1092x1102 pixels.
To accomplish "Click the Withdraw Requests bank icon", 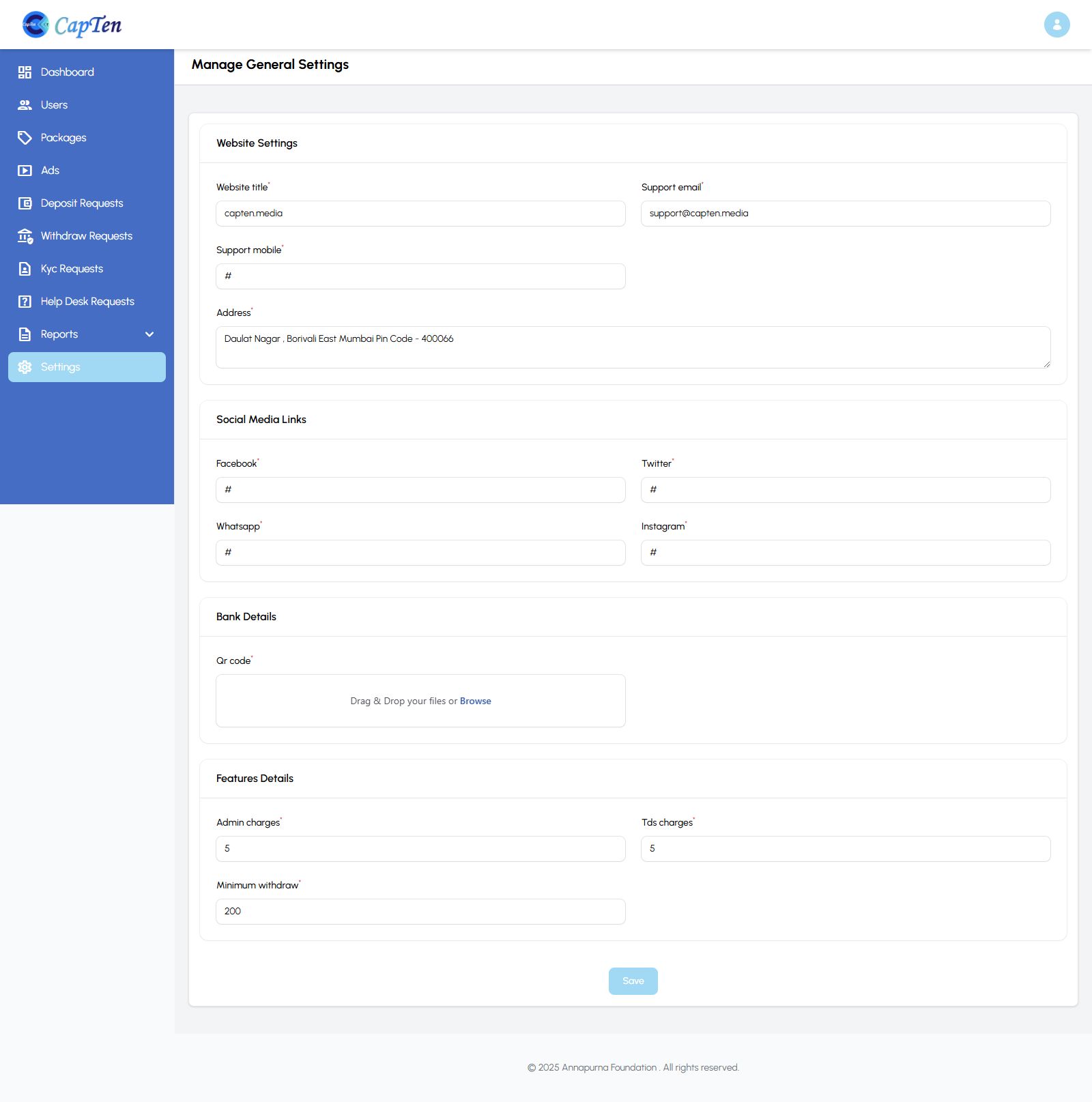I will [x=25, y=236].
